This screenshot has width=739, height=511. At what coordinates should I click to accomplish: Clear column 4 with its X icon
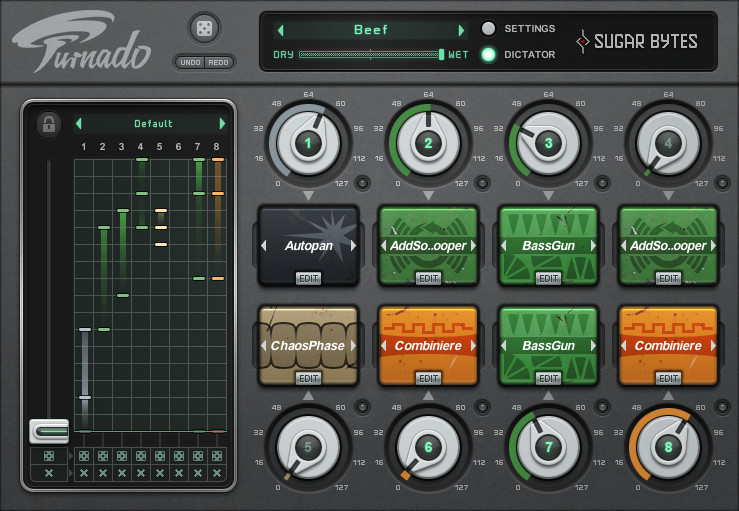tap(141, 473)
